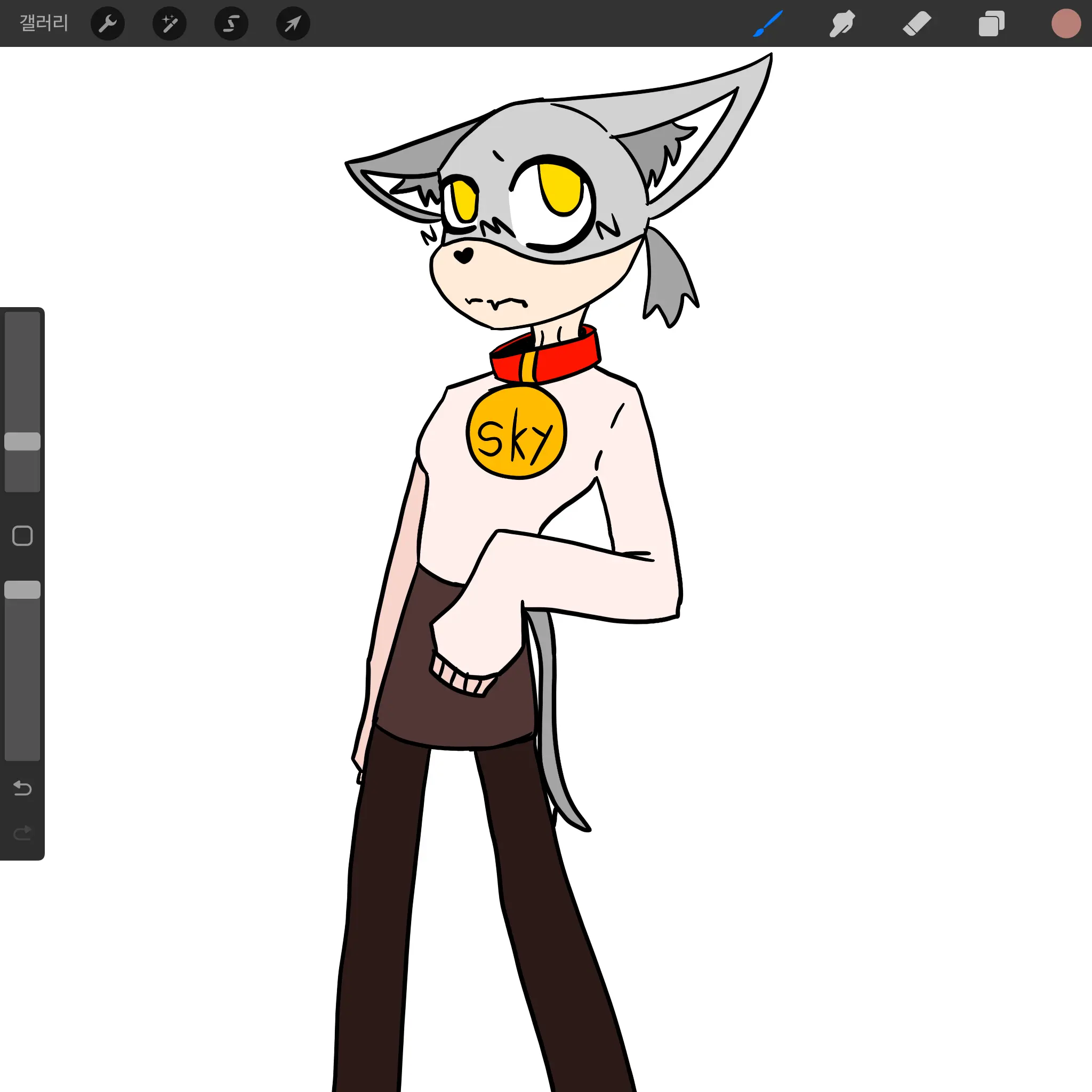Select the Brush paint tool
1092x1092 pixels.
click(768, 24)
